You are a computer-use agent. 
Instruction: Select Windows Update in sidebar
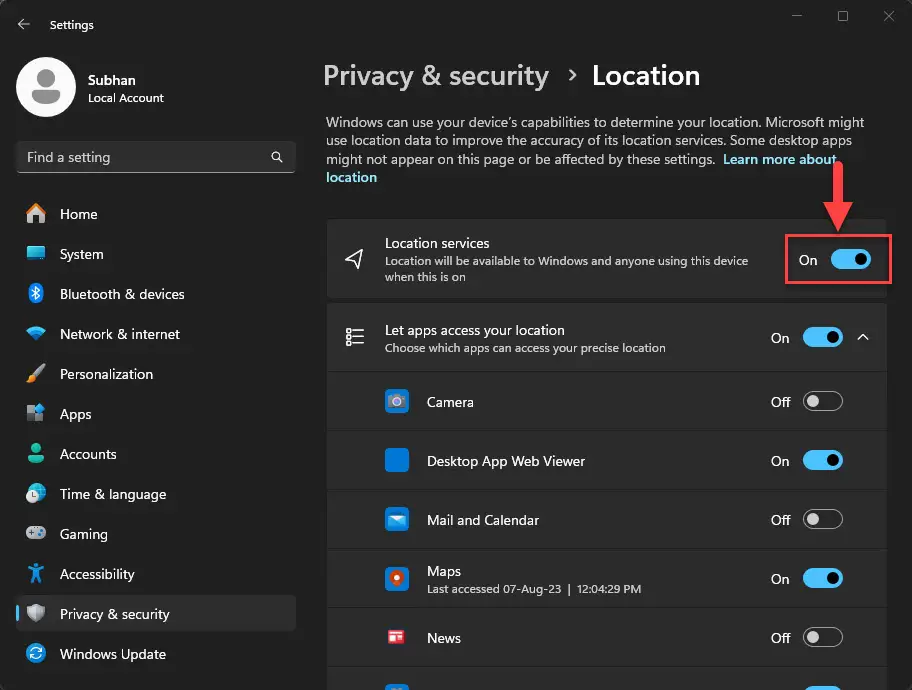click(x=156, y=654)
